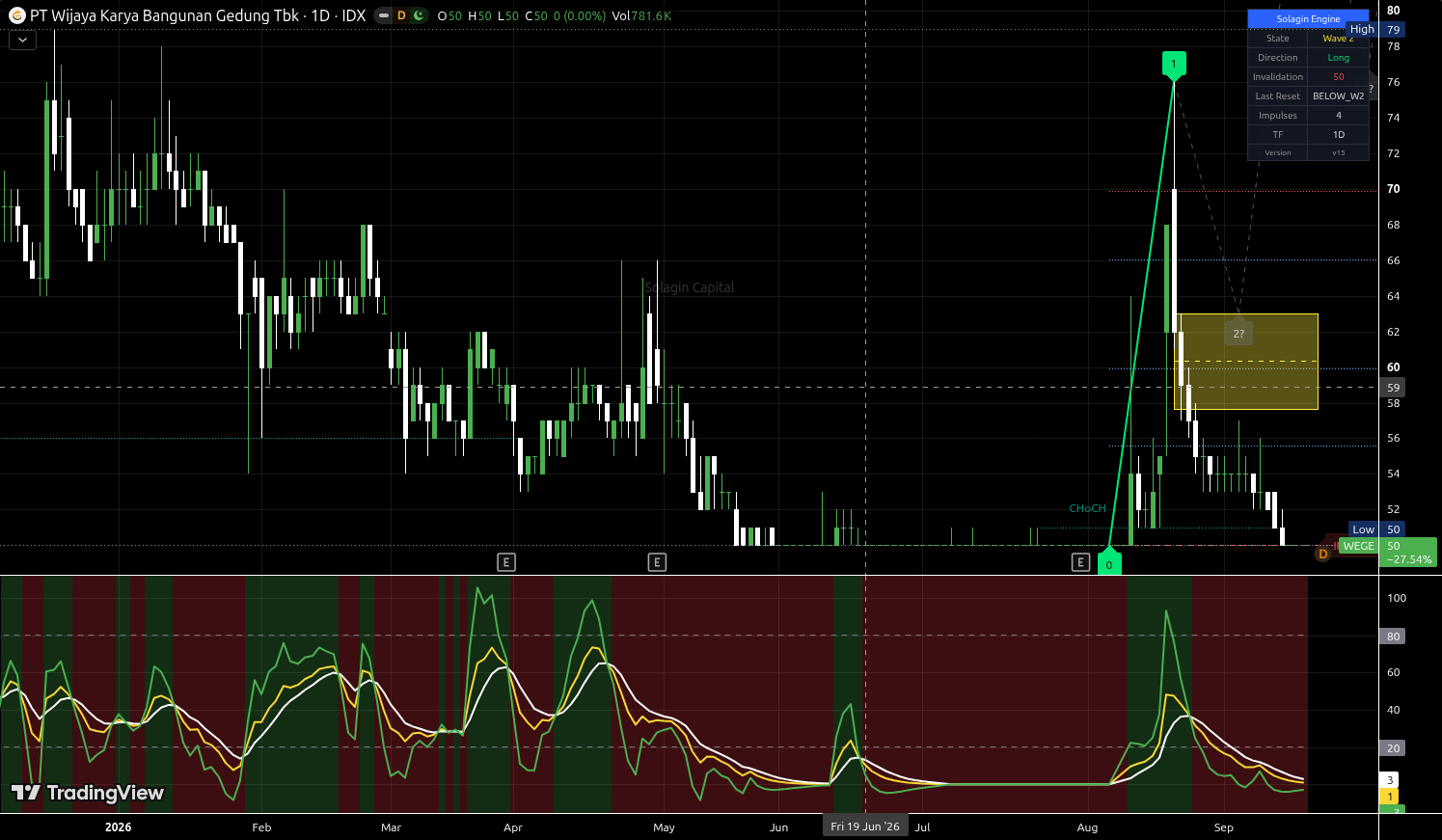This screenshot has width=1442, height=840.
Task: Open the earnings E marker near May
Action: point(657,562)
